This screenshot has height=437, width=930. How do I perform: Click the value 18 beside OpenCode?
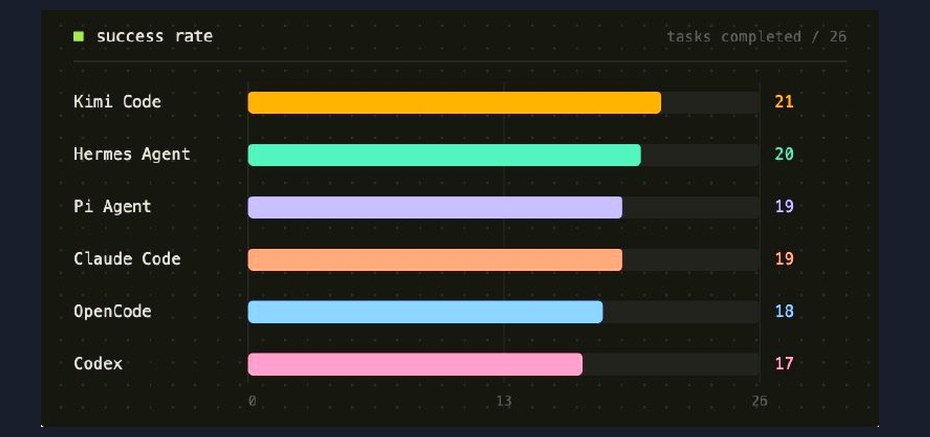click(784, 311)
